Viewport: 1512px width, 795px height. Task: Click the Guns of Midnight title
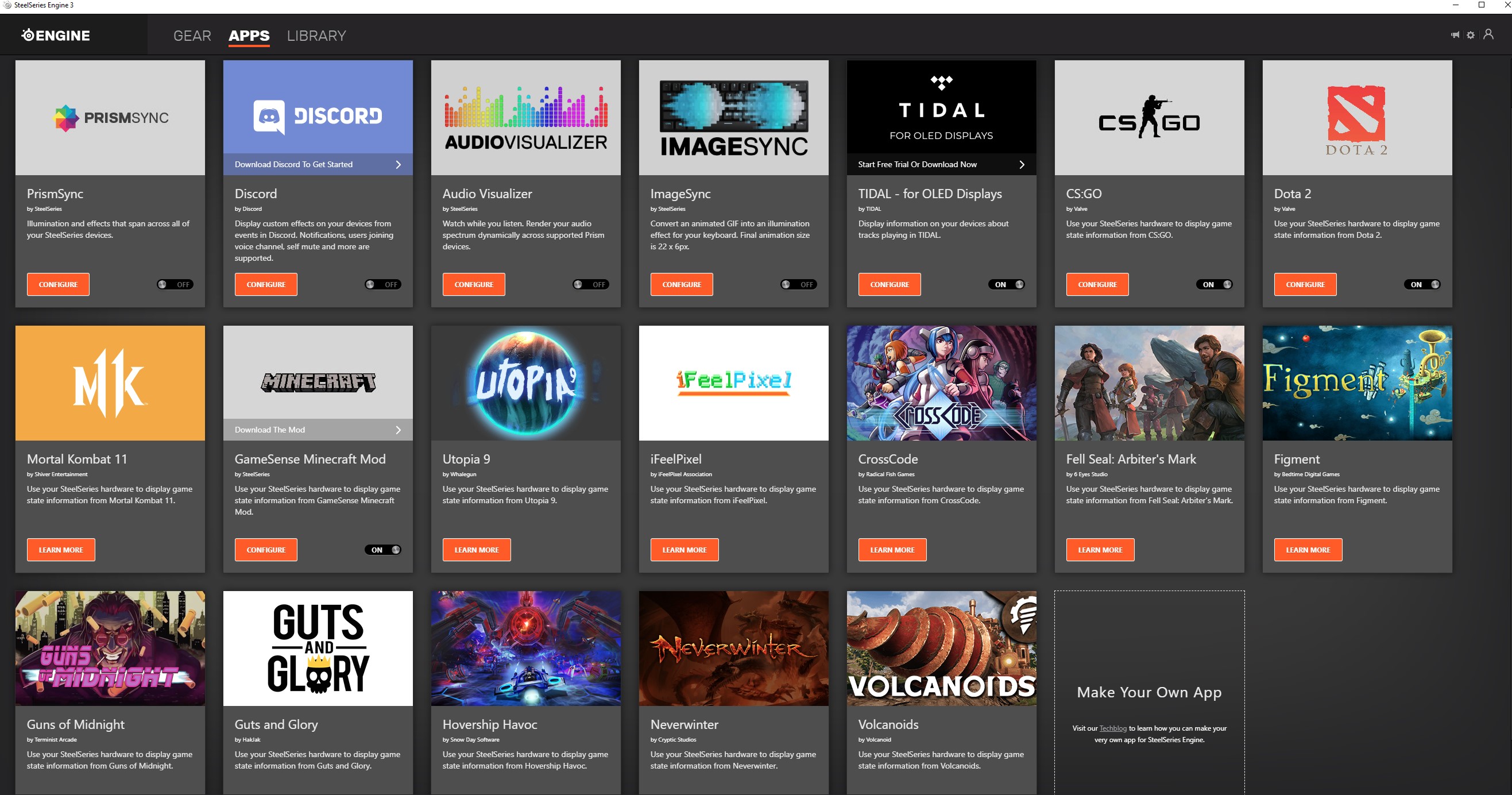click(75, 724)
